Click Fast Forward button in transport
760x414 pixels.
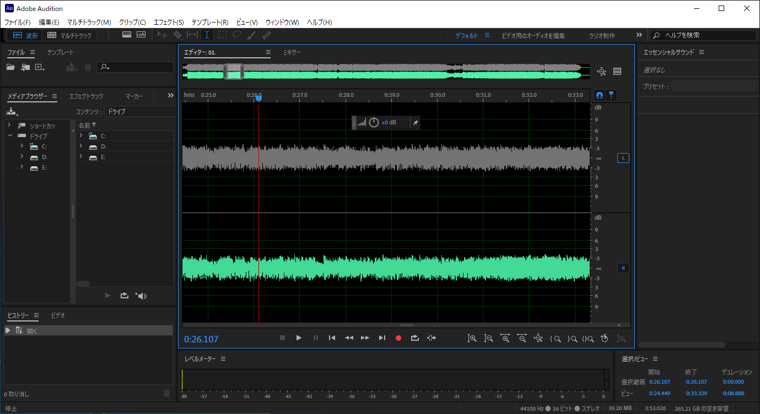tap(365, 338)
